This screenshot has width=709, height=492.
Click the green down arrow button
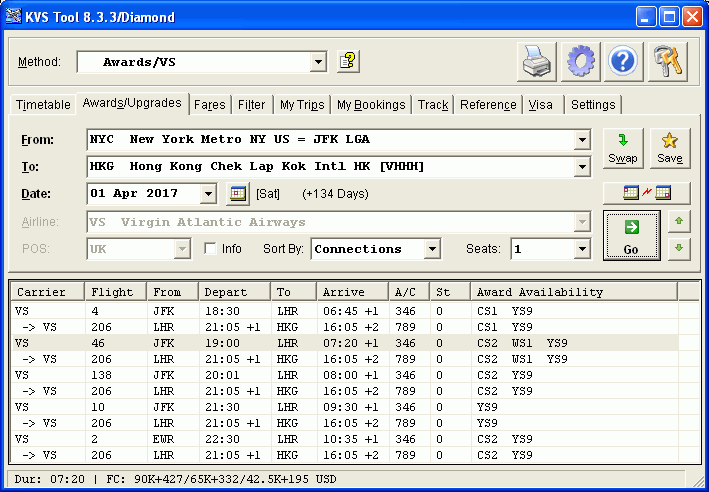tap(679, 249)
